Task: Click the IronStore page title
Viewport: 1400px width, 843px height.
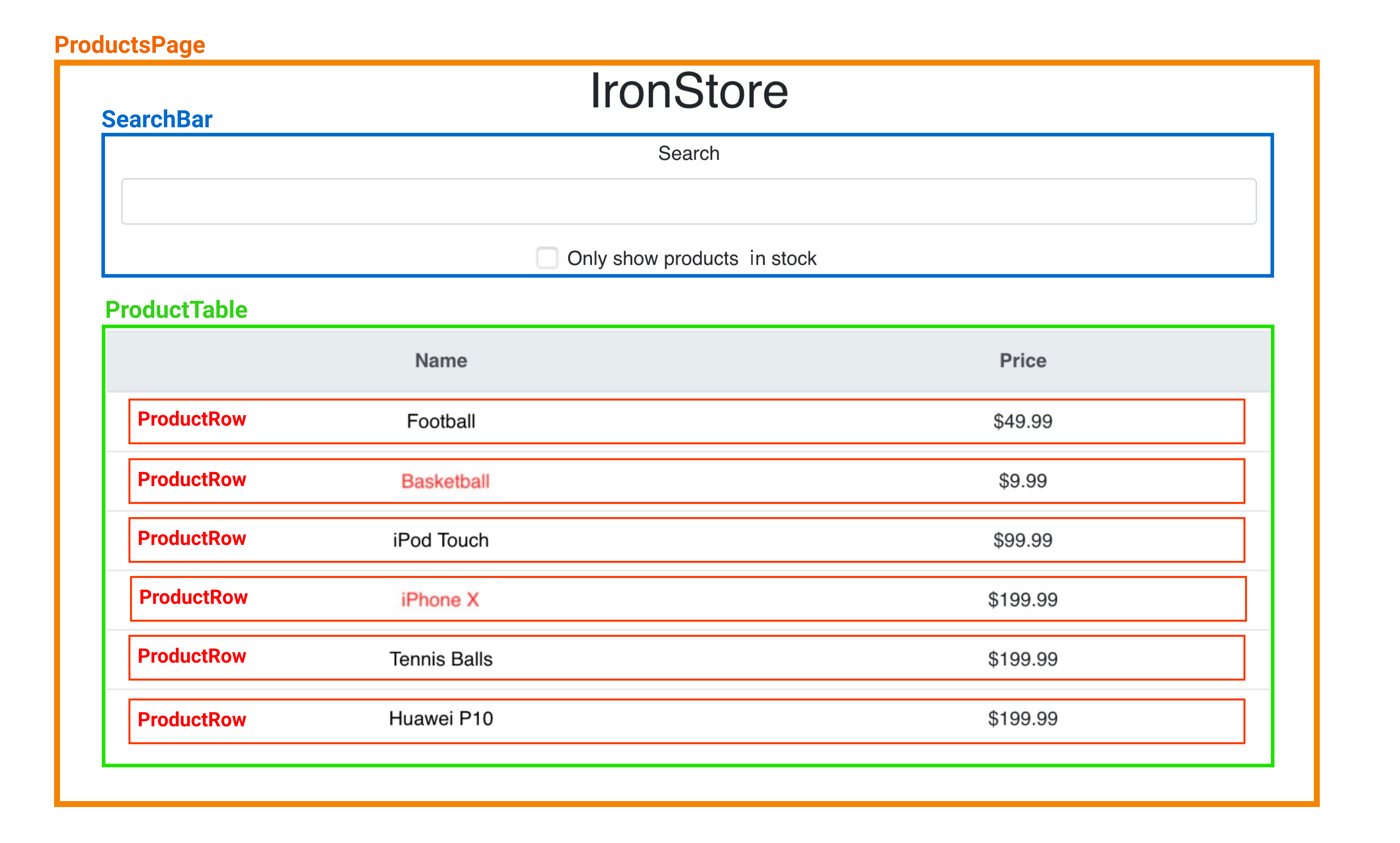Action: pyautogui.click(x=689, y=91)
